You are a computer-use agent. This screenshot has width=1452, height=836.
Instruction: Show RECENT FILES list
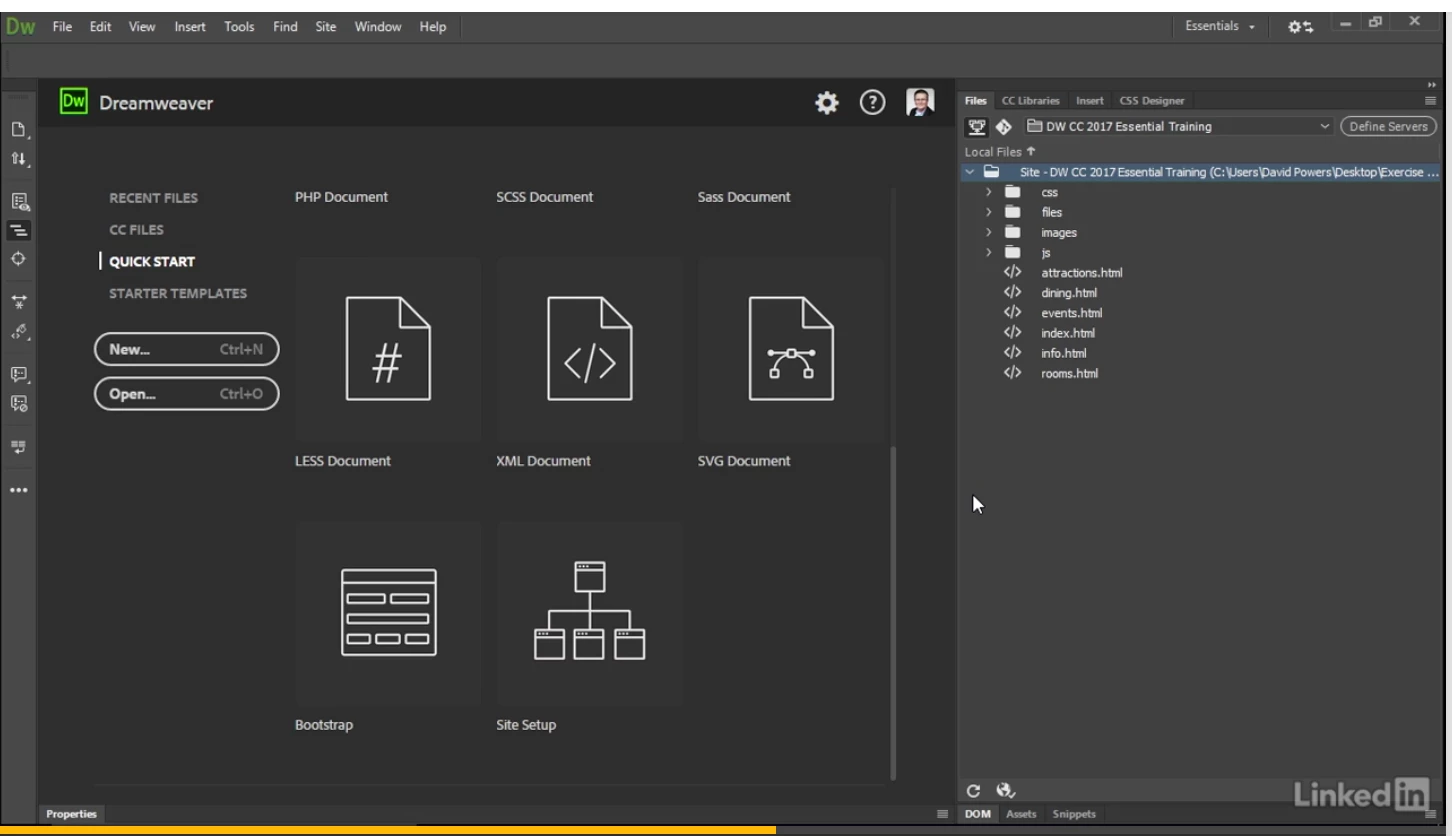click(x=153, y=198)
